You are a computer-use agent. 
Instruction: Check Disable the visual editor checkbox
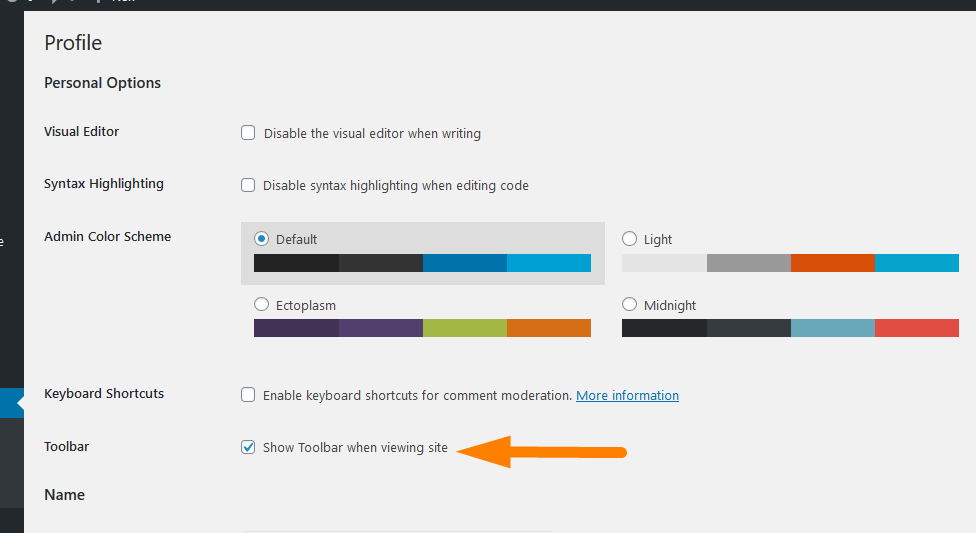248,133
